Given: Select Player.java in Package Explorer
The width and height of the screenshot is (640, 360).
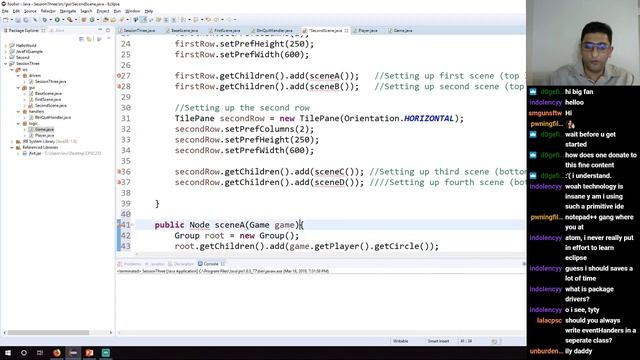Looking at the screenshot, I should 44,135.
